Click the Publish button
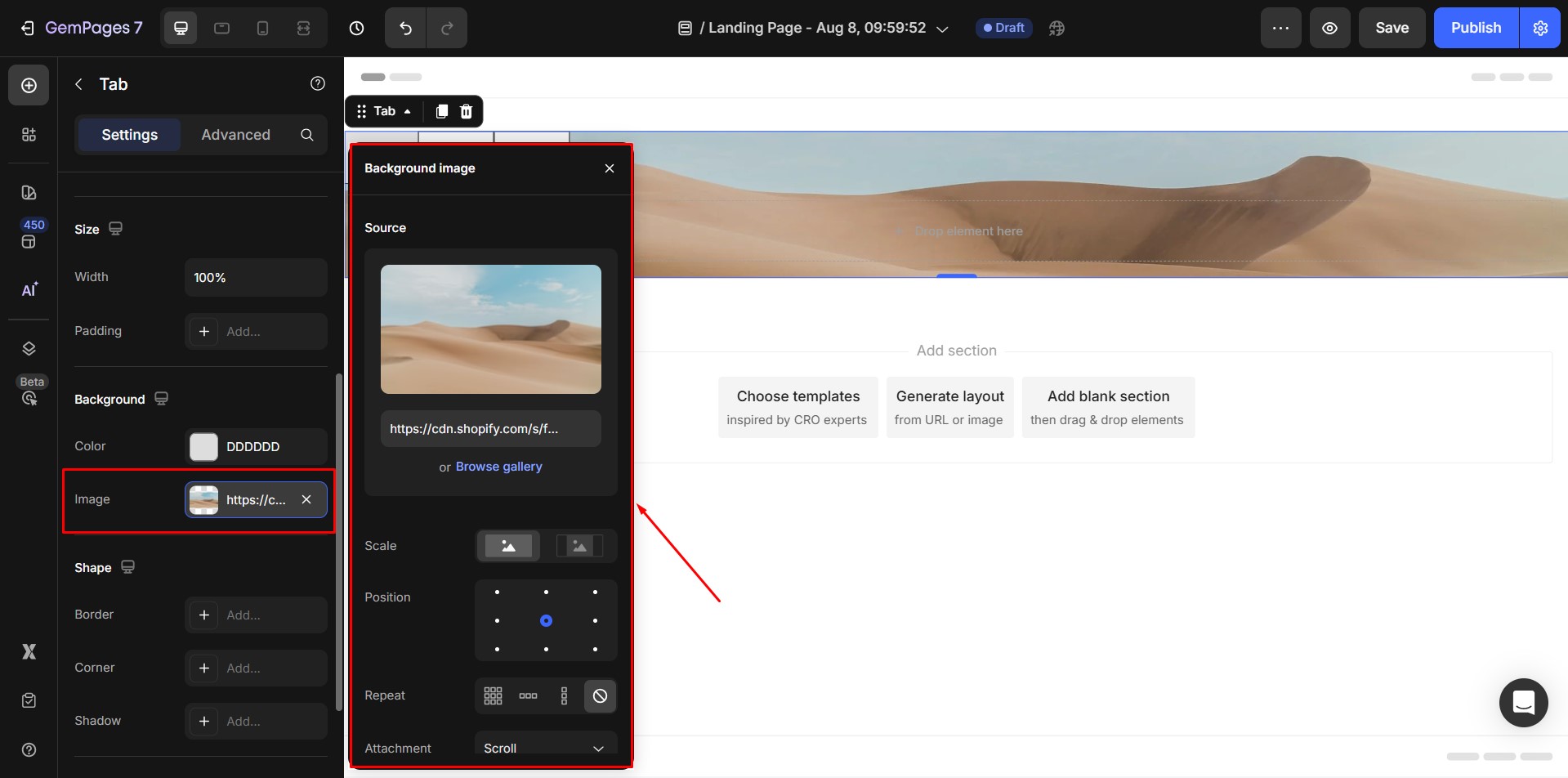Viewport: 1568px width, 778px height. coord(1475,28)
